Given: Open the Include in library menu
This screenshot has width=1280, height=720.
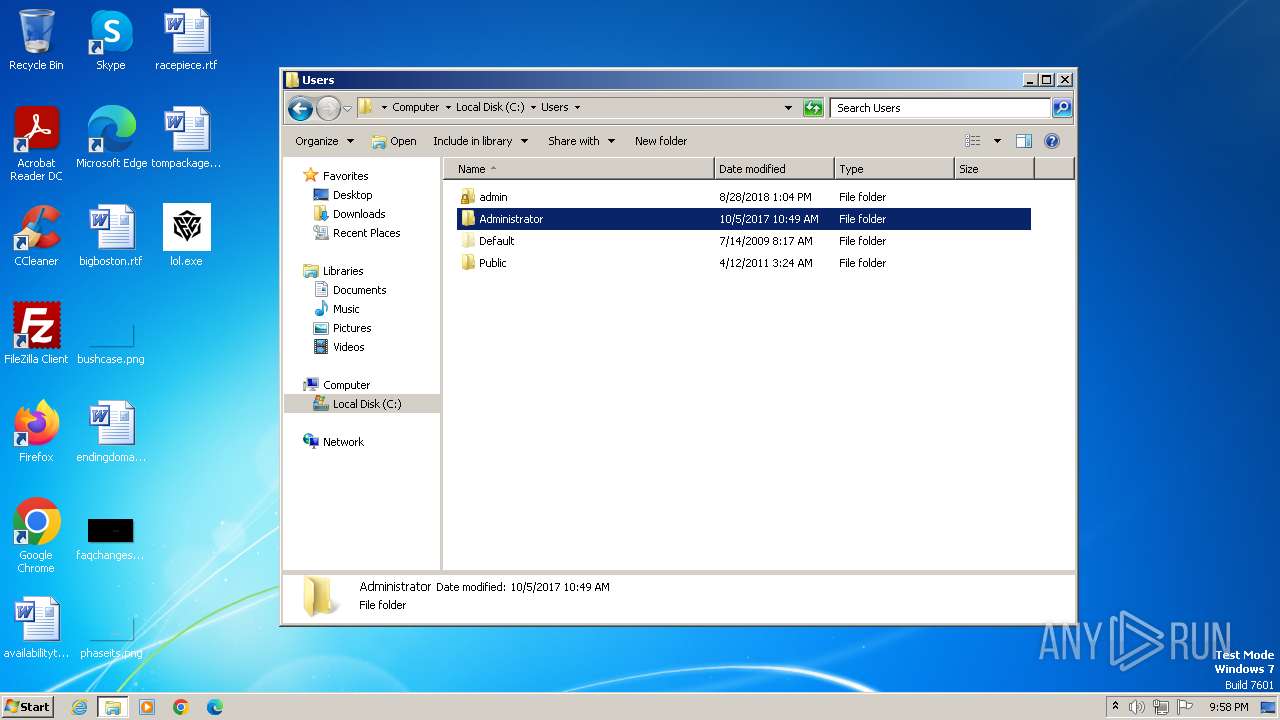Looking at the screenshot, I should [480, 141].
